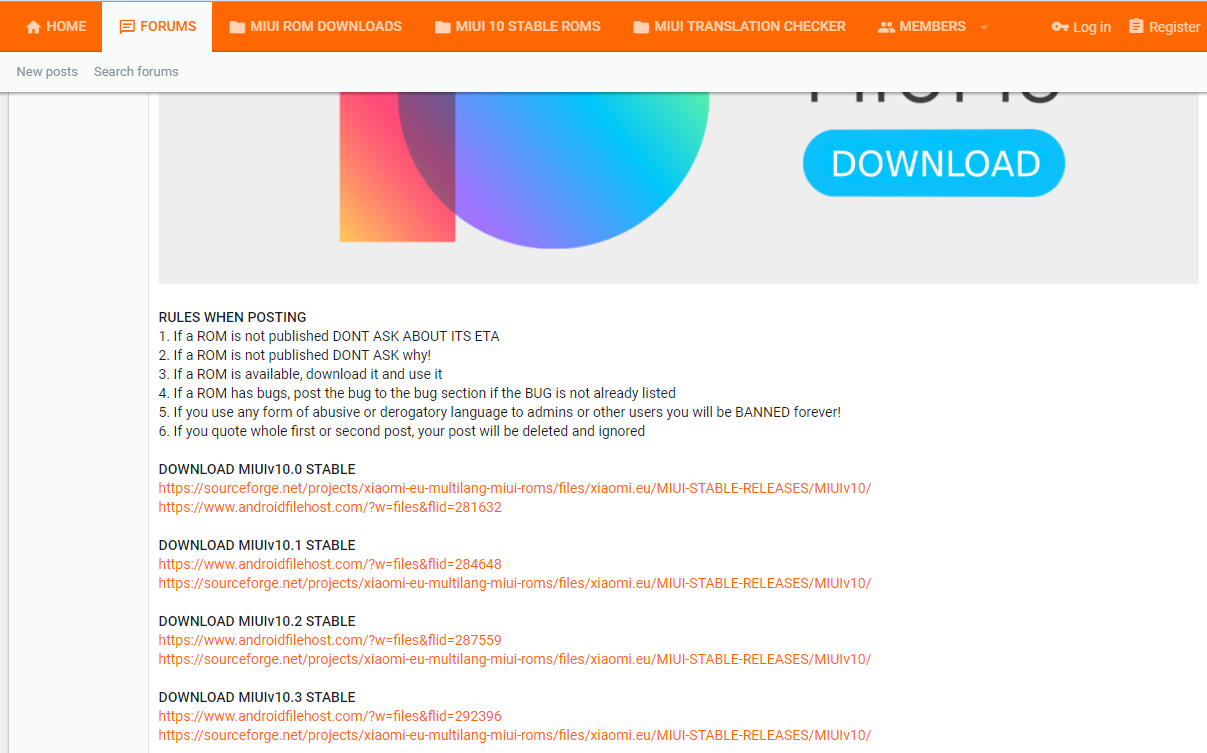Open MIUIv10.1 sourceforge download link
This screenshot has width=1207, height=753.
(x=515, y=583)
